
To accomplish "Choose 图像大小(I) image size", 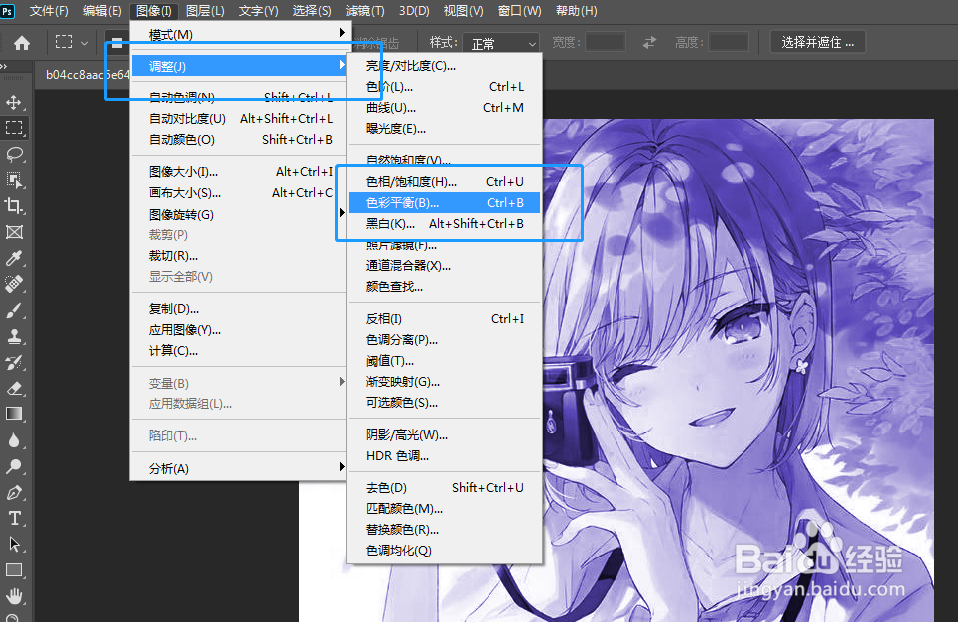I will 238,172.
